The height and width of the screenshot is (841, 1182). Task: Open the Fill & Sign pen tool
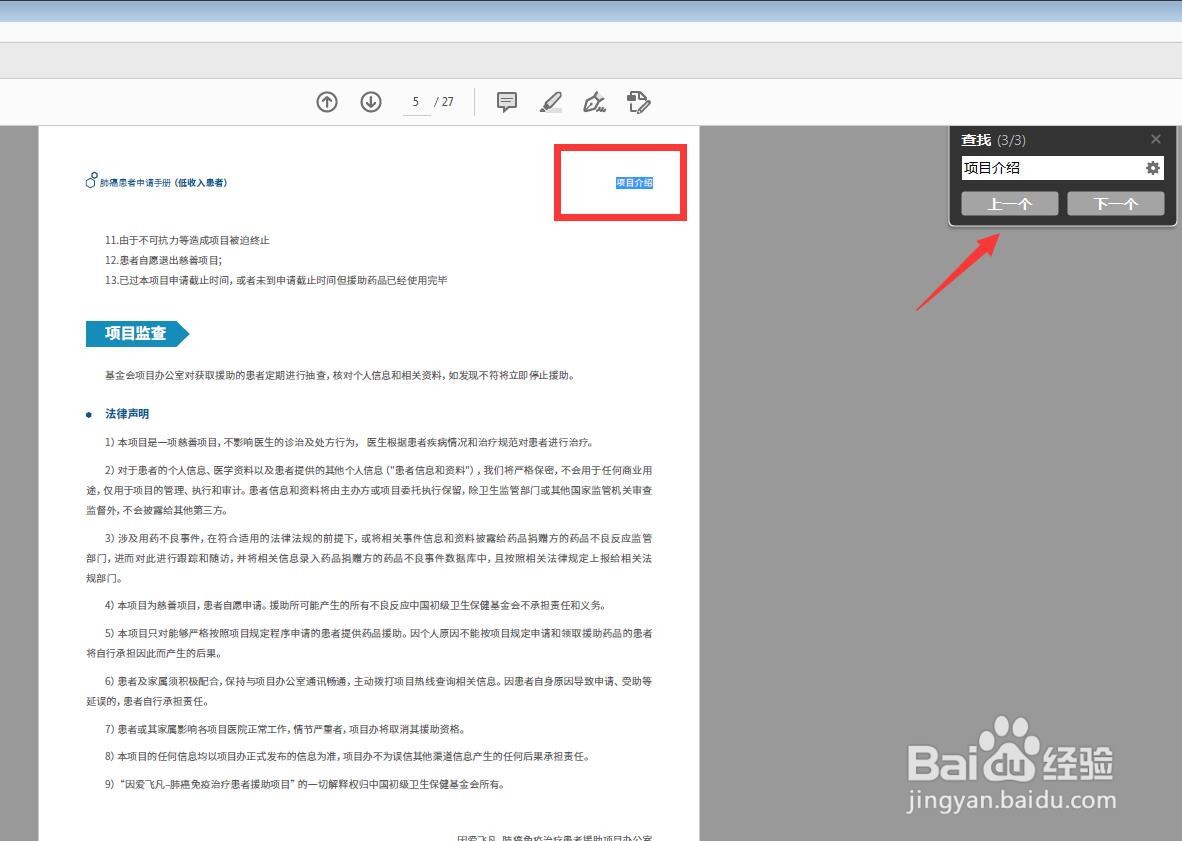coord(594,101)
